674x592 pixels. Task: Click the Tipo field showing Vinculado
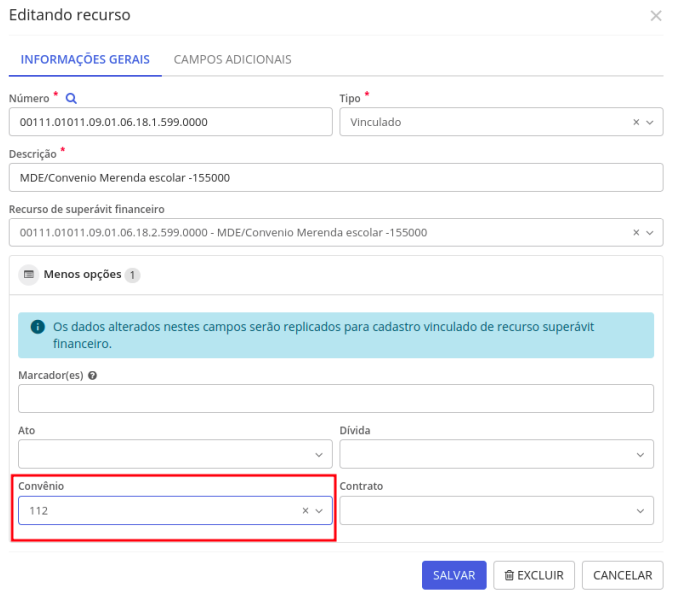coord(501,122)
